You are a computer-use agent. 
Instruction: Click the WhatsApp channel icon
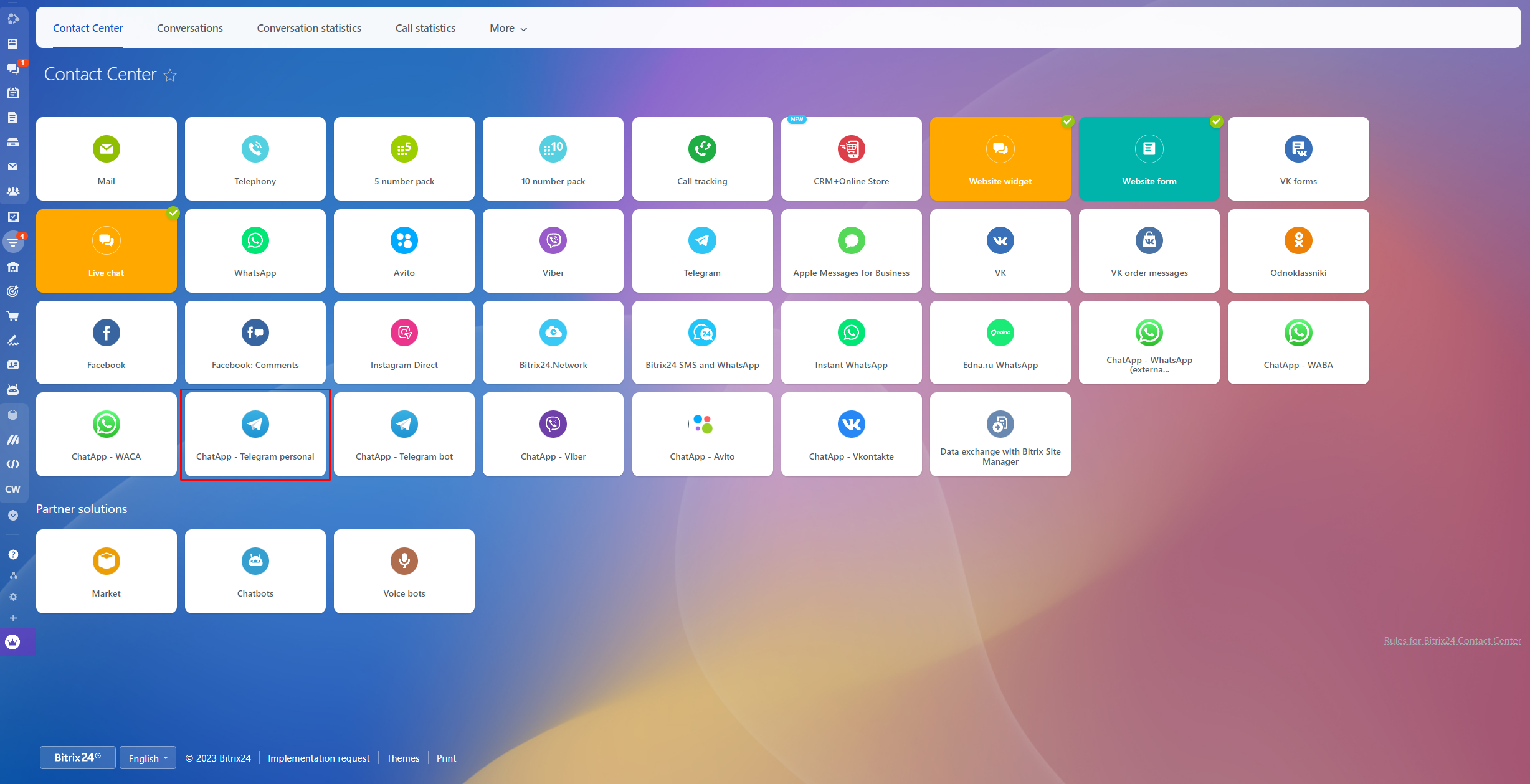pyautogui.click(x=255, y=240)
